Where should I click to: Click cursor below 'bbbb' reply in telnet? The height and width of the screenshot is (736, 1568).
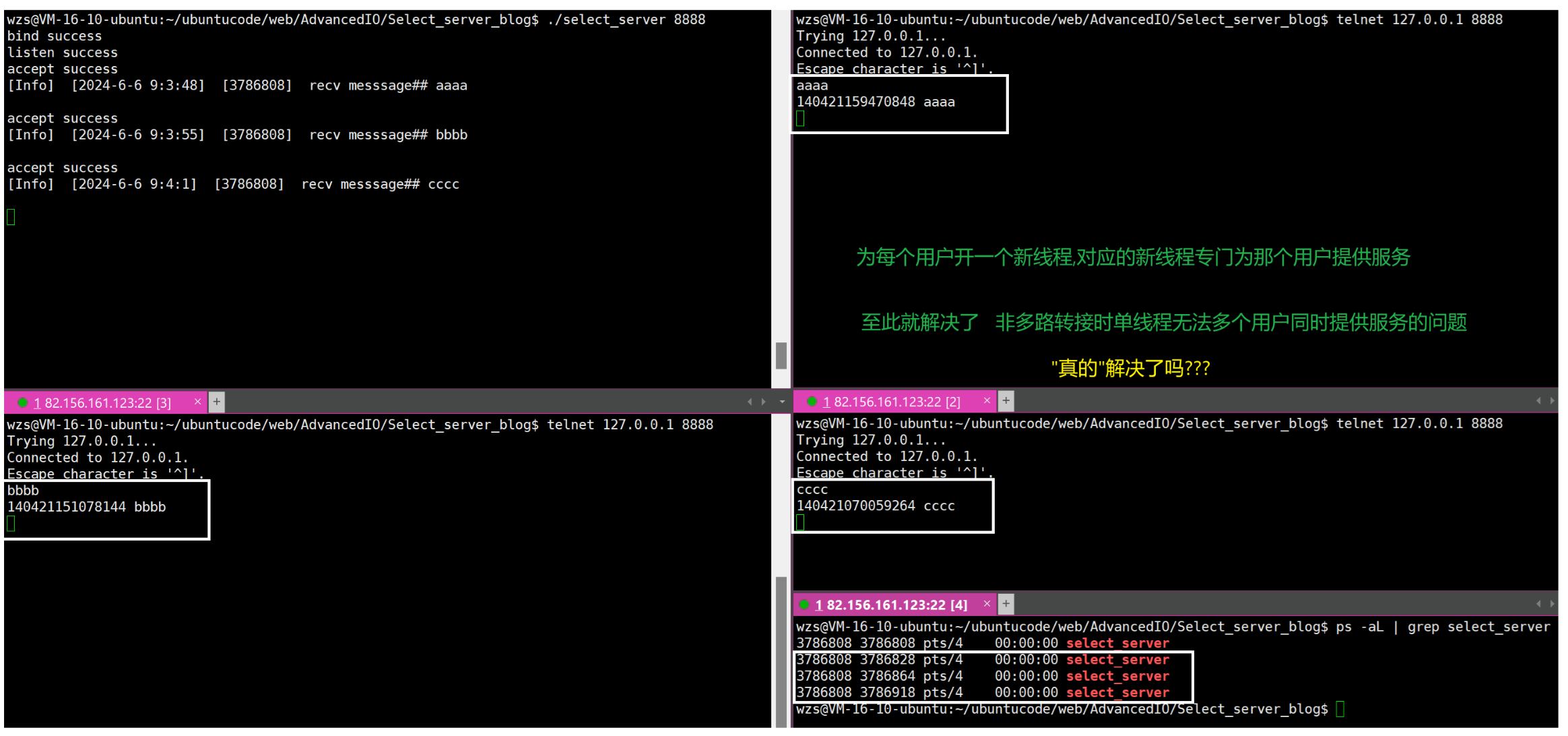(11, 524)
